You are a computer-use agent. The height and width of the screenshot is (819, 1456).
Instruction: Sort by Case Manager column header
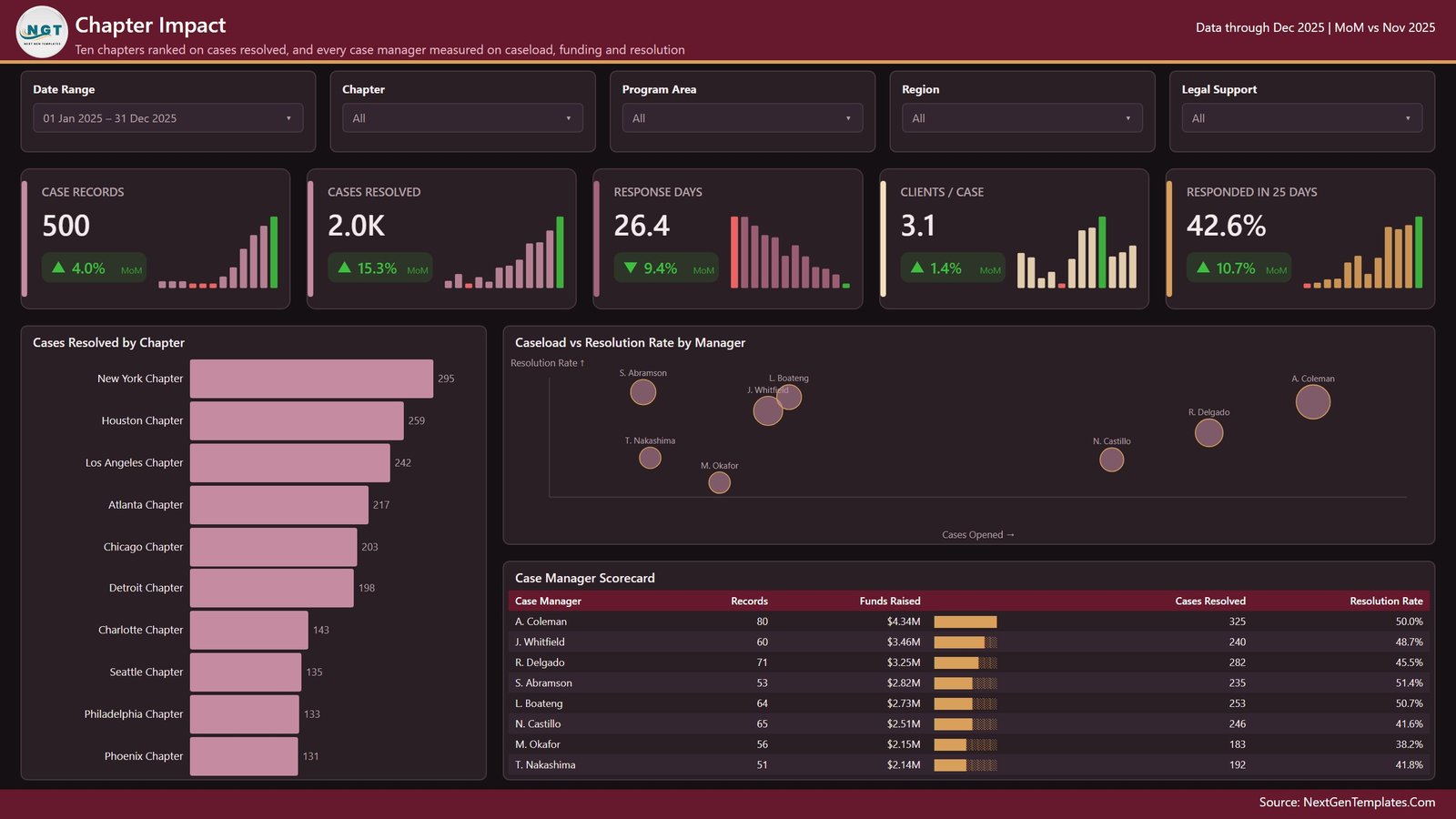548,601
